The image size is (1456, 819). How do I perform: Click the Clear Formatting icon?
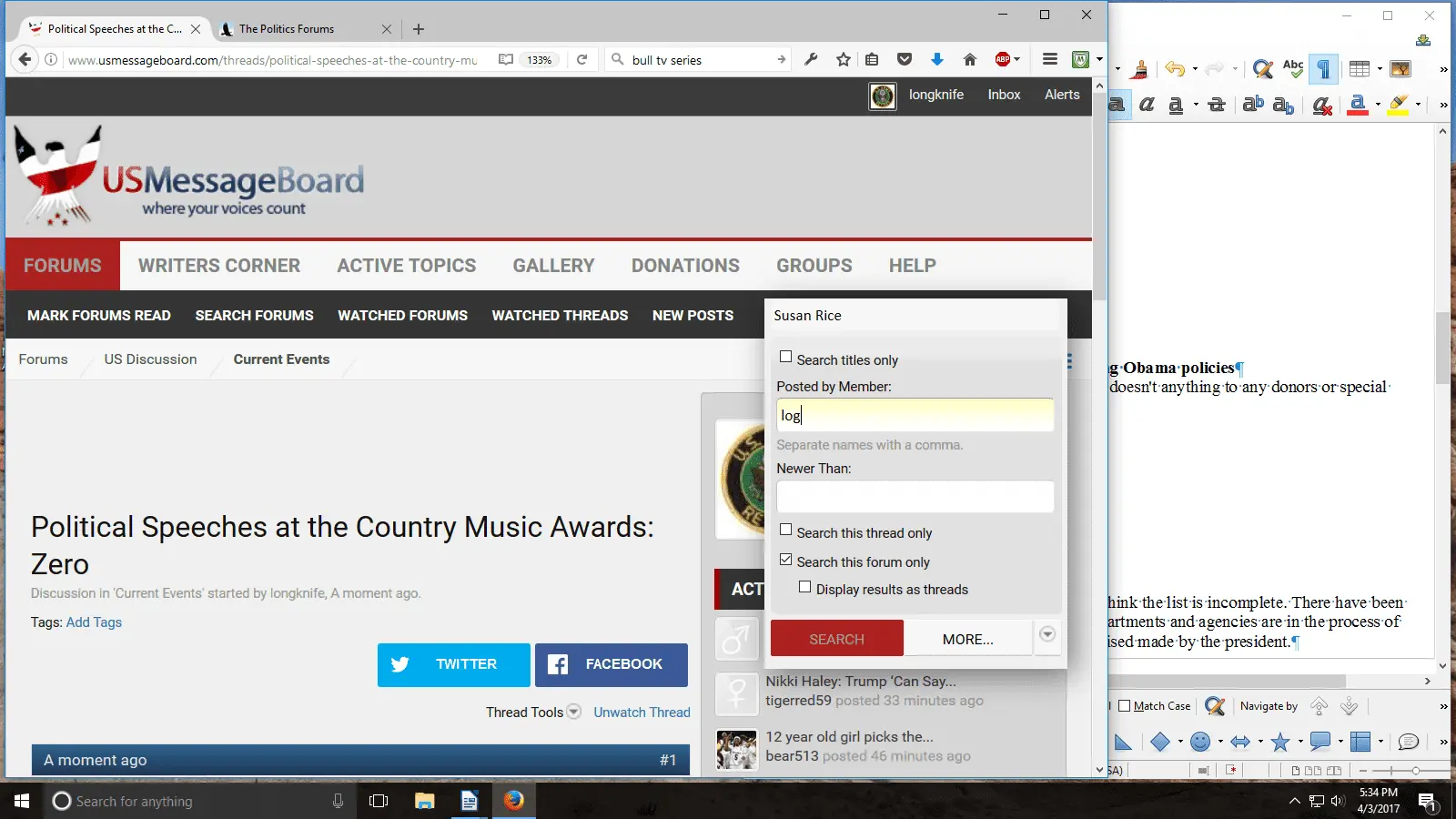click(1322, 106)
